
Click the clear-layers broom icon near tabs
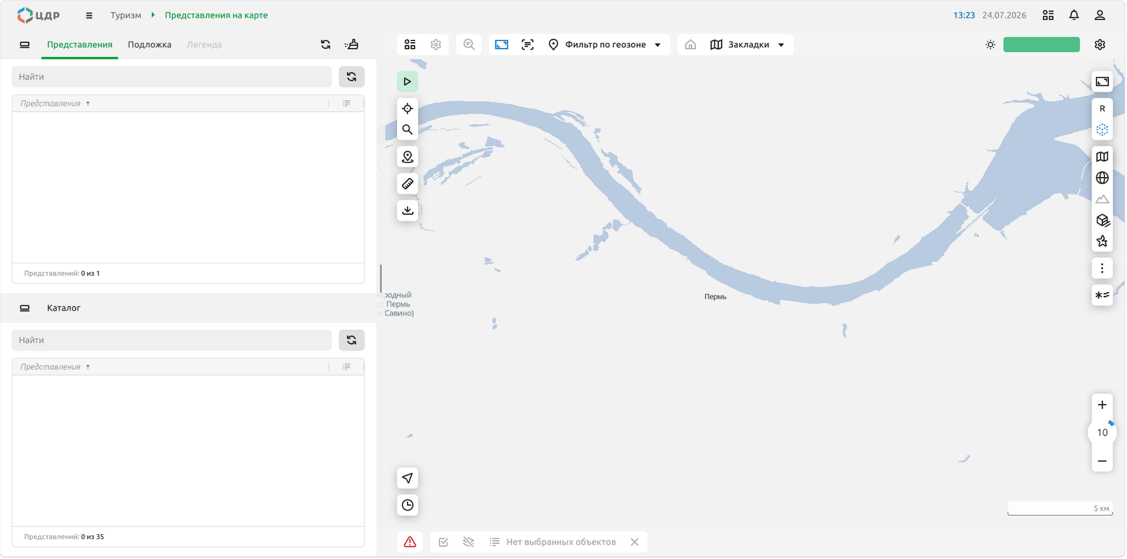(x=351, y=45)
